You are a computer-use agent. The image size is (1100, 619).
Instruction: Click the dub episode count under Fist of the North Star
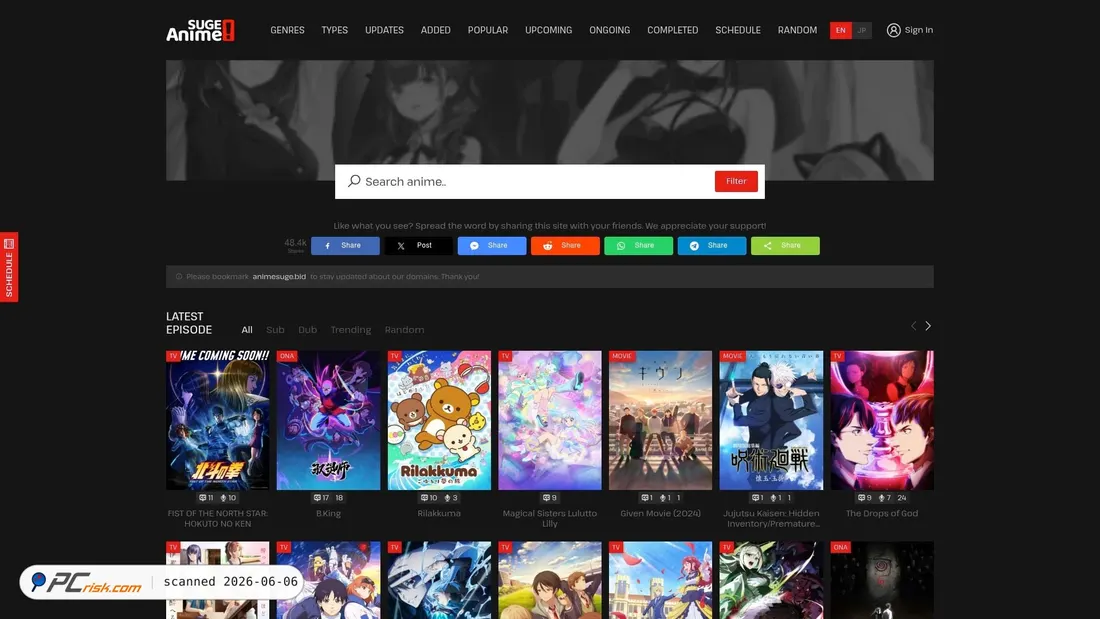[x=228, y=498]
